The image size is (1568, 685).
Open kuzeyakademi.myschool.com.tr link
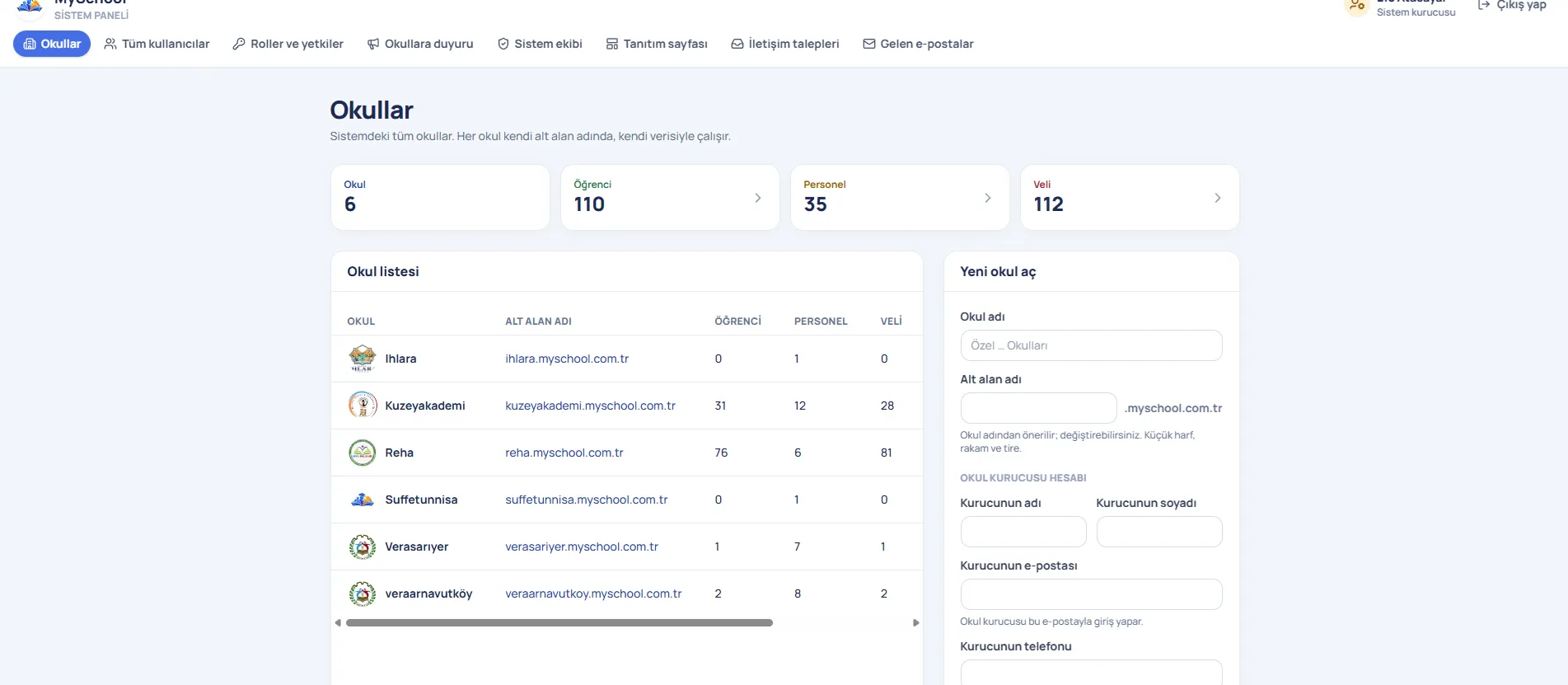point(590,406)
